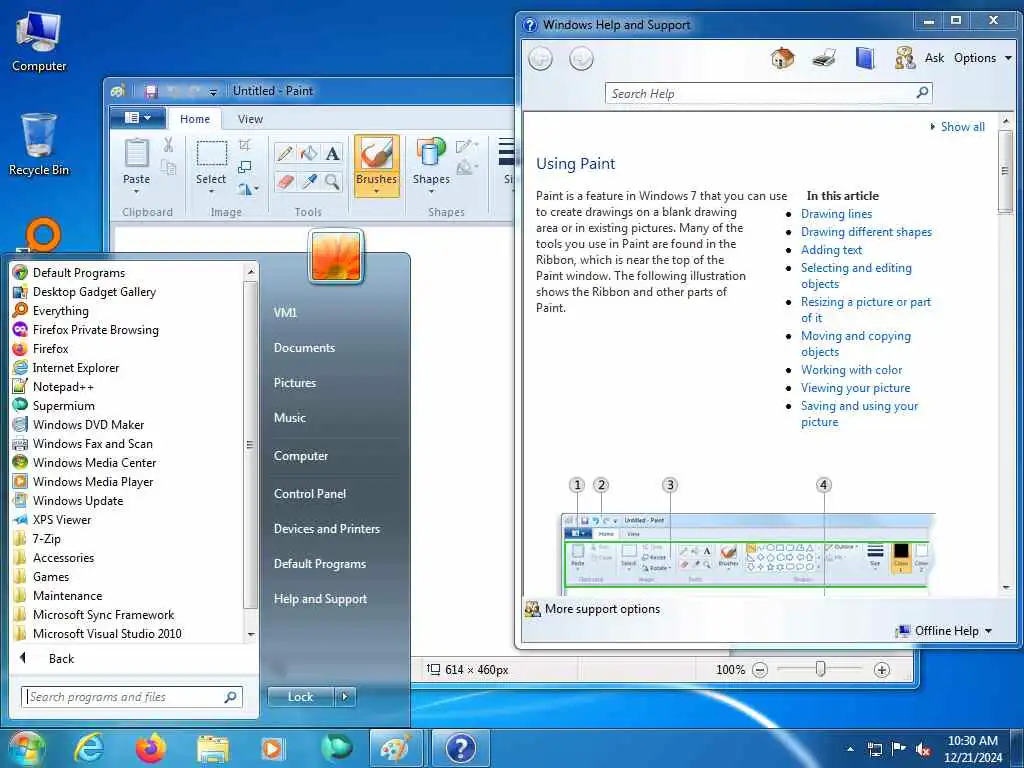Click the Print icon in Help window
1024x768 pixels.
(824, 58)
